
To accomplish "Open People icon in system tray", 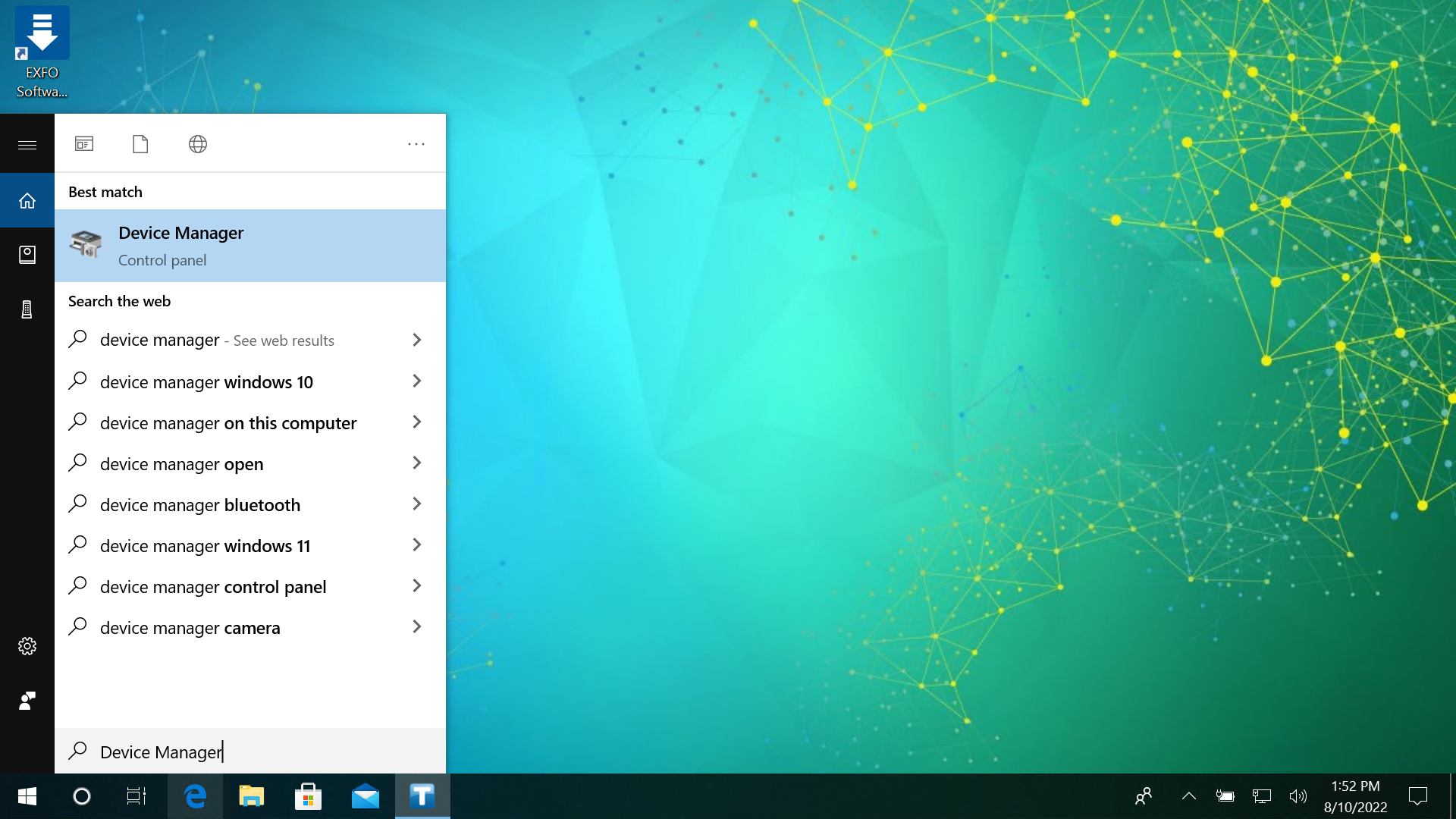I will 1144,796.
